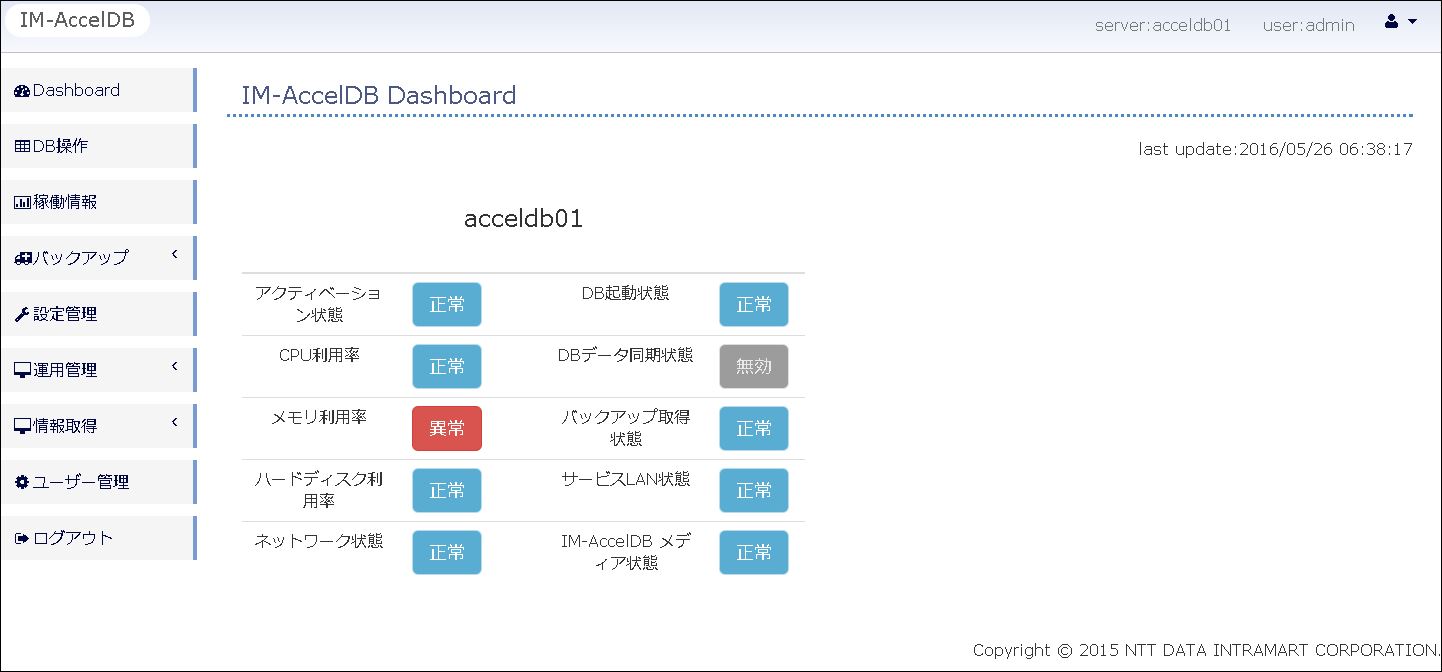The width and height of the screenshot is (1442, 672).
Task: Expand the 運用管理 submenu chevron
Action: pyautogui.click(x=174, y=366)
